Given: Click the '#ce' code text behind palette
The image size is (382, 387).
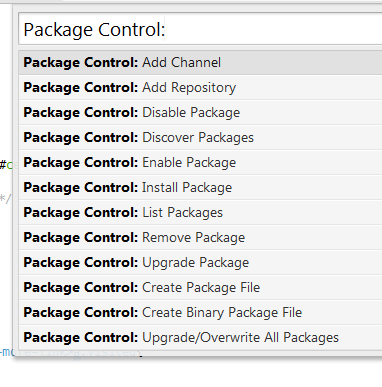Looking at the screenshot, I should point(6,165).
